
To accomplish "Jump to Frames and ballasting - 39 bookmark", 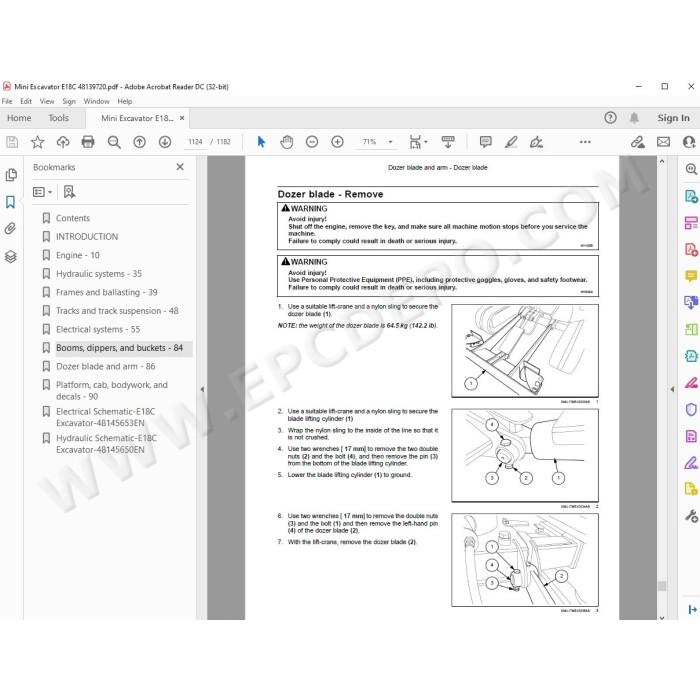I will (x=107, y=292).
